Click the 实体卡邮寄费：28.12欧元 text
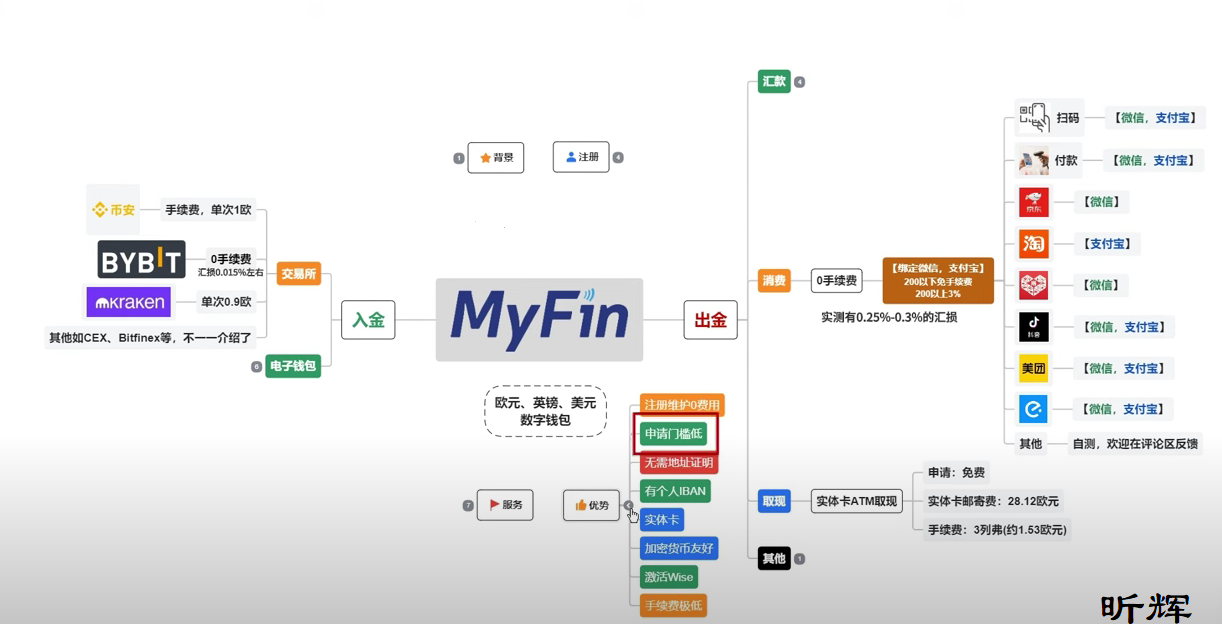The image size is (1222, 624). (993, 501)
